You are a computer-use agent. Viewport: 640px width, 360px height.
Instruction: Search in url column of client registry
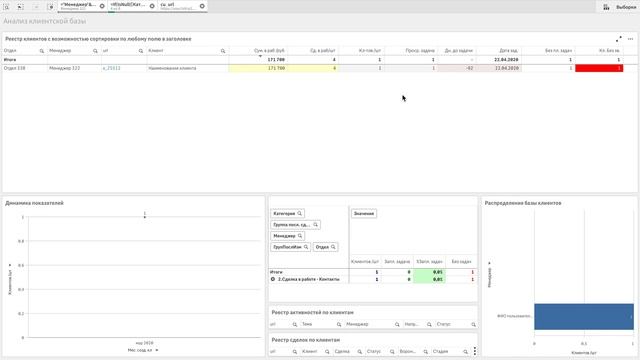[141, 51]
